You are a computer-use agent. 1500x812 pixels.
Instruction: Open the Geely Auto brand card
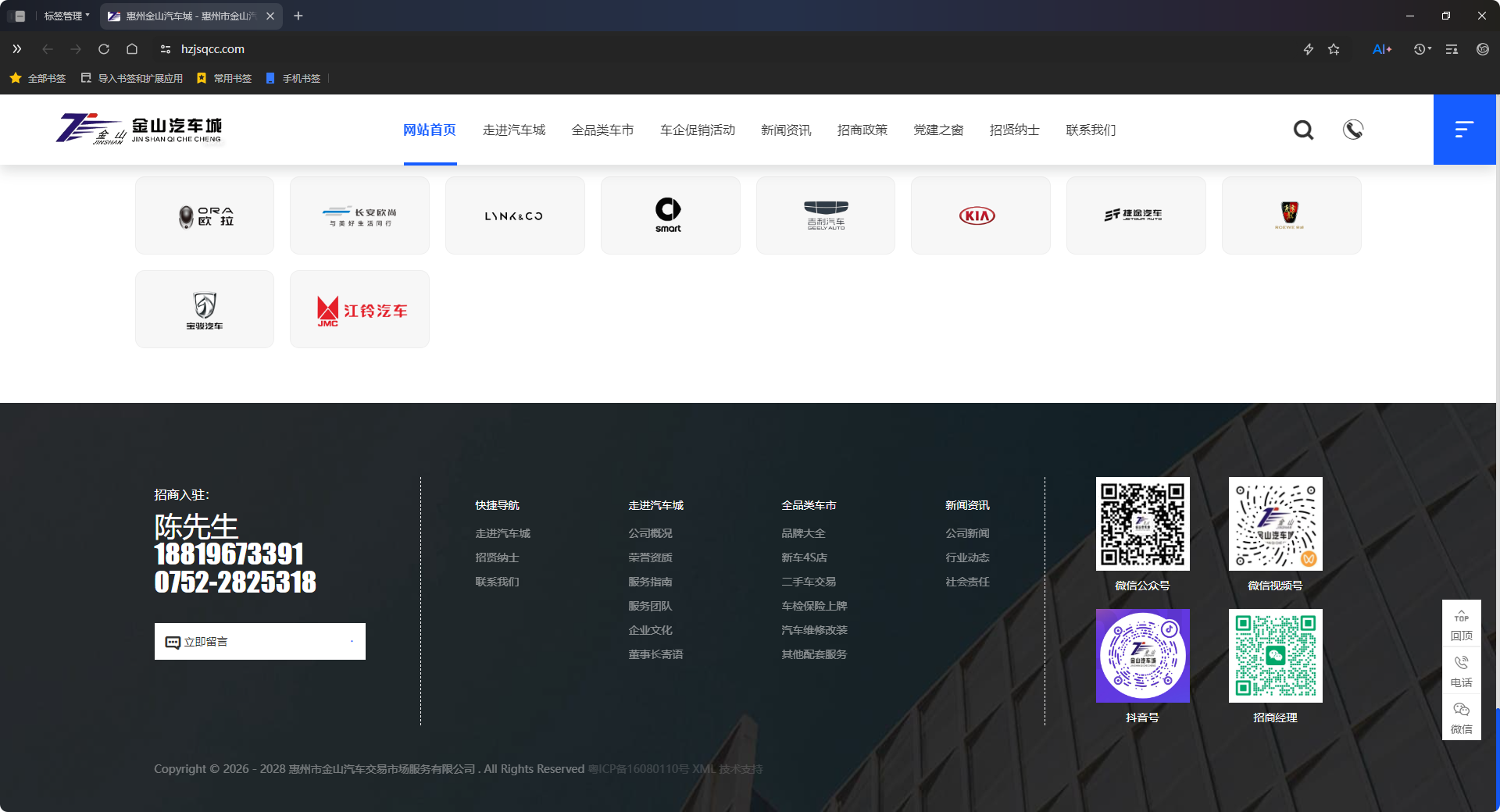click(x=826, y=215)
